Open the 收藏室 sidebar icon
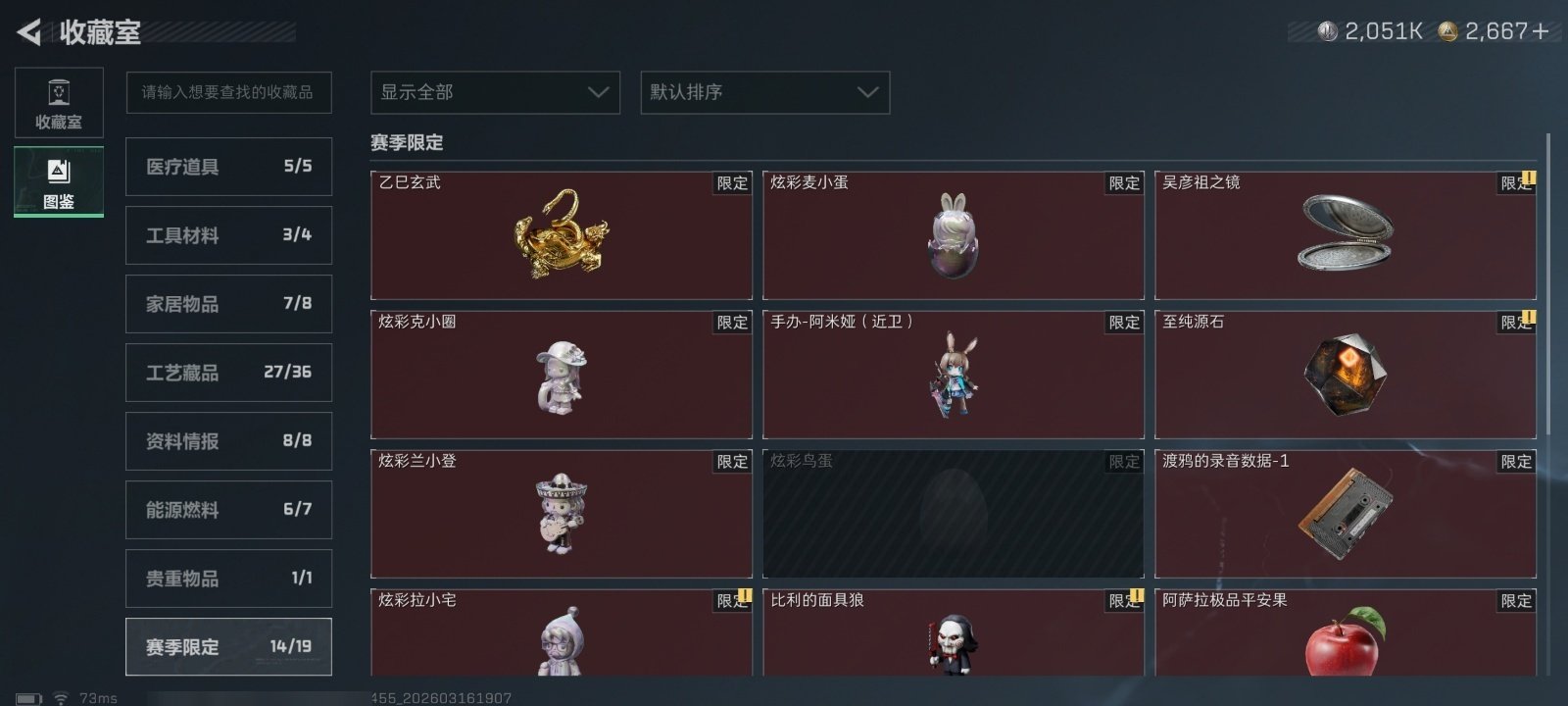This screenshot has height=706, width=1568. (59, 103)
